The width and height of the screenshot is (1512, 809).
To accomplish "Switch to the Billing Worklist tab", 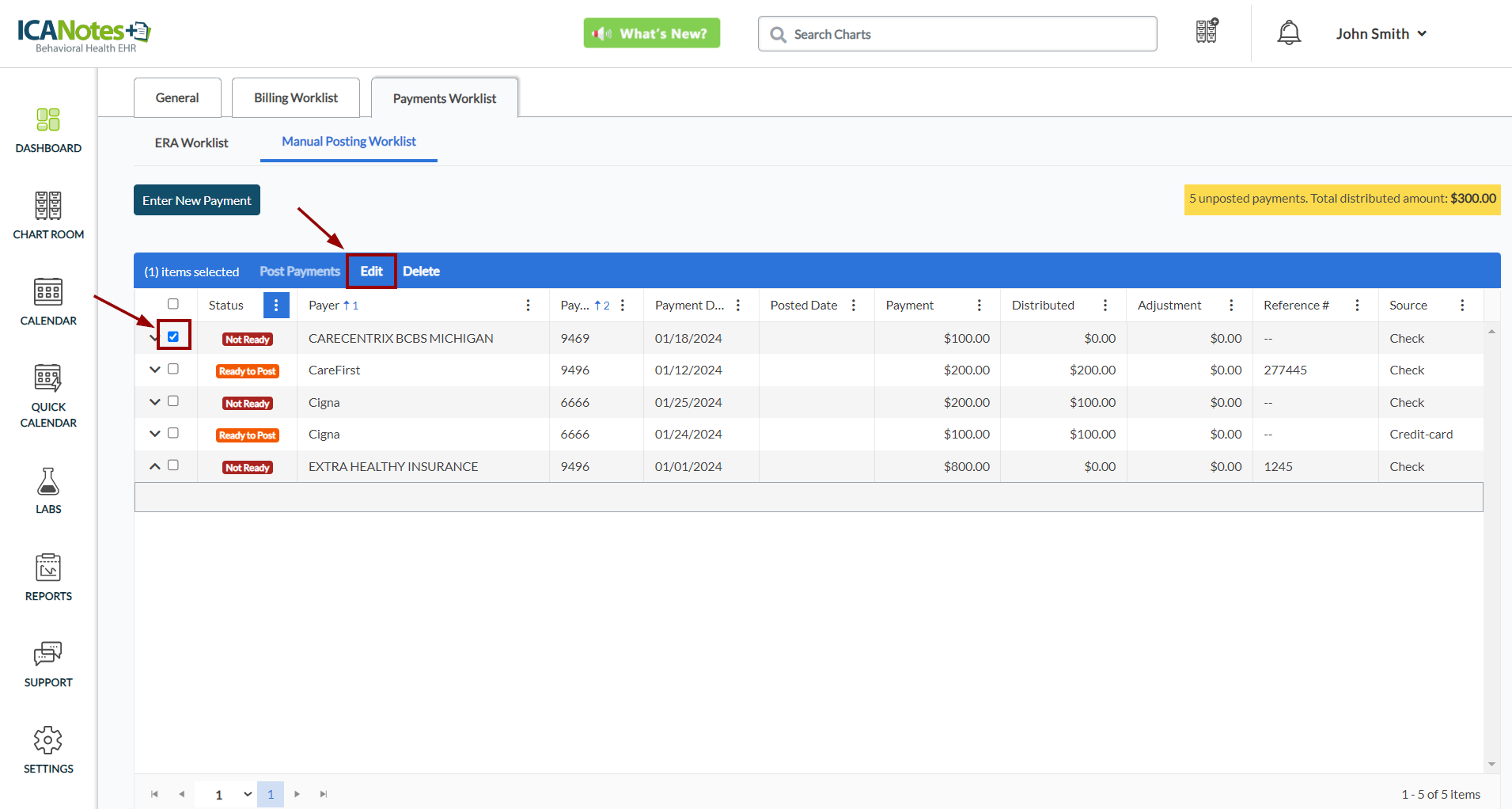I will click(x=296, y=98).
